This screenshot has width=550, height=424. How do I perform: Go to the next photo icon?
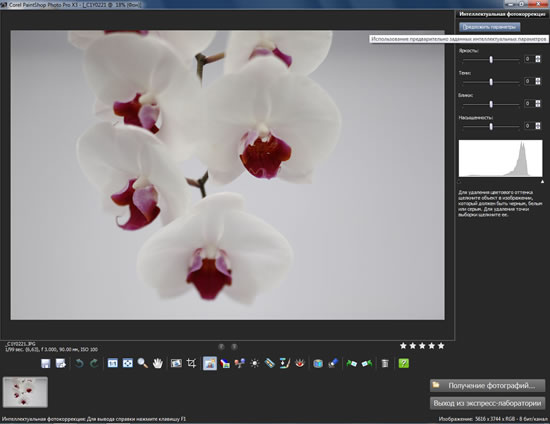click(x=367, y=363)
